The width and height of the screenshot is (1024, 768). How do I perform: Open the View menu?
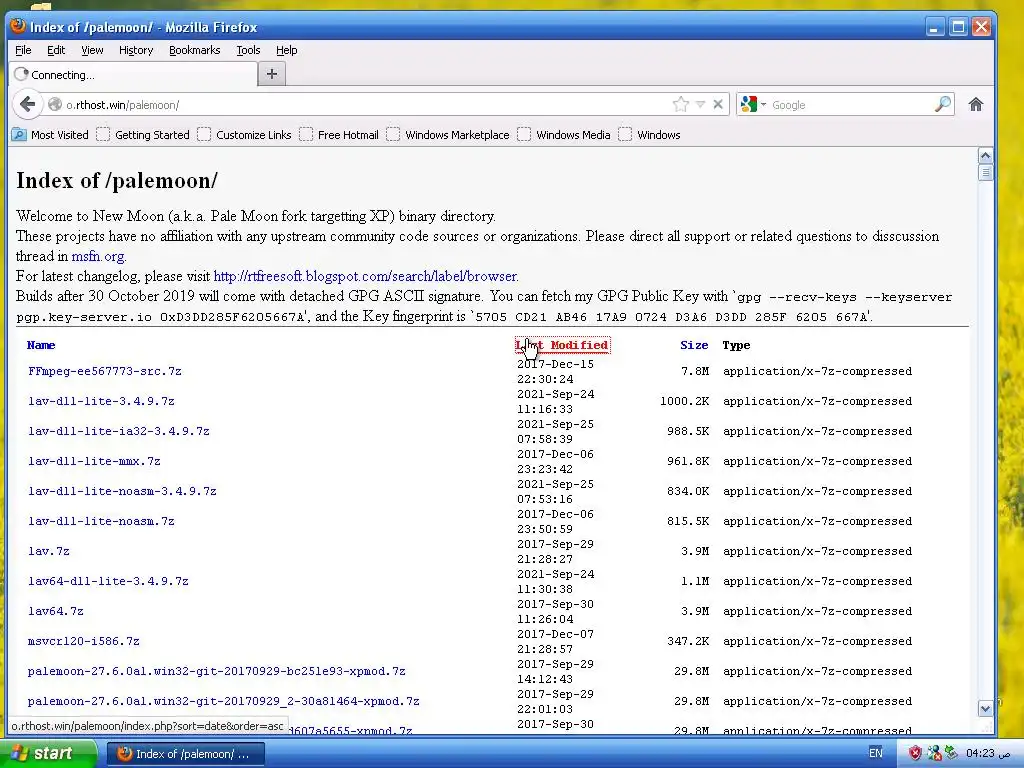click(92, 50)
